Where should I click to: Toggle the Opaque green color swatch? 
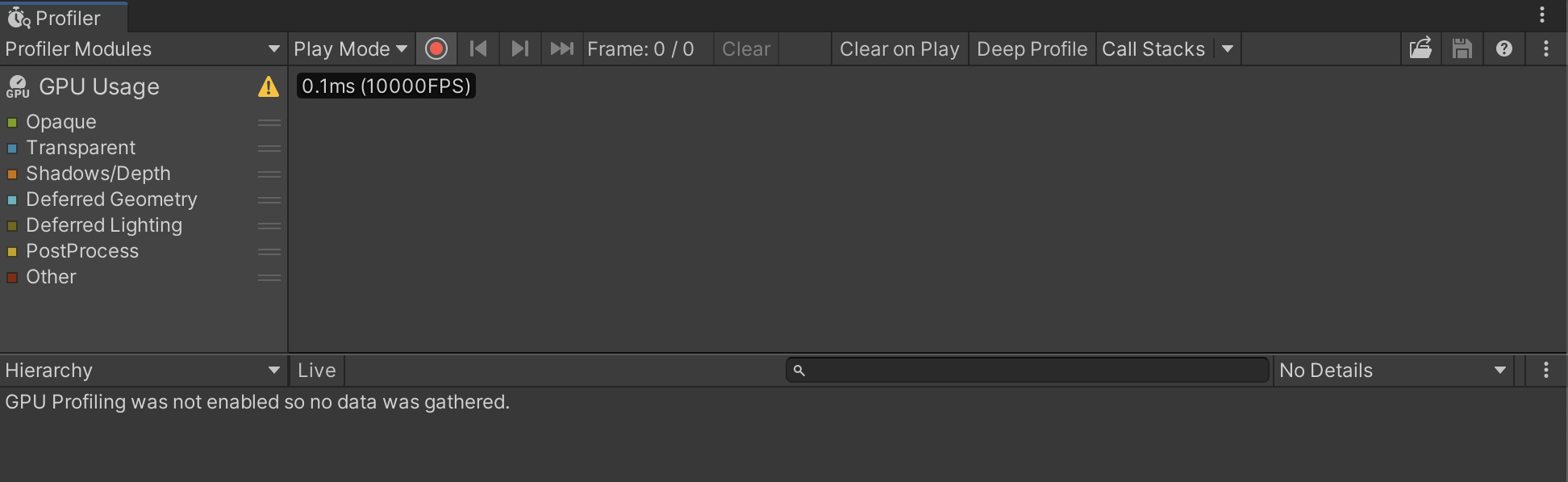coord(12,123)
